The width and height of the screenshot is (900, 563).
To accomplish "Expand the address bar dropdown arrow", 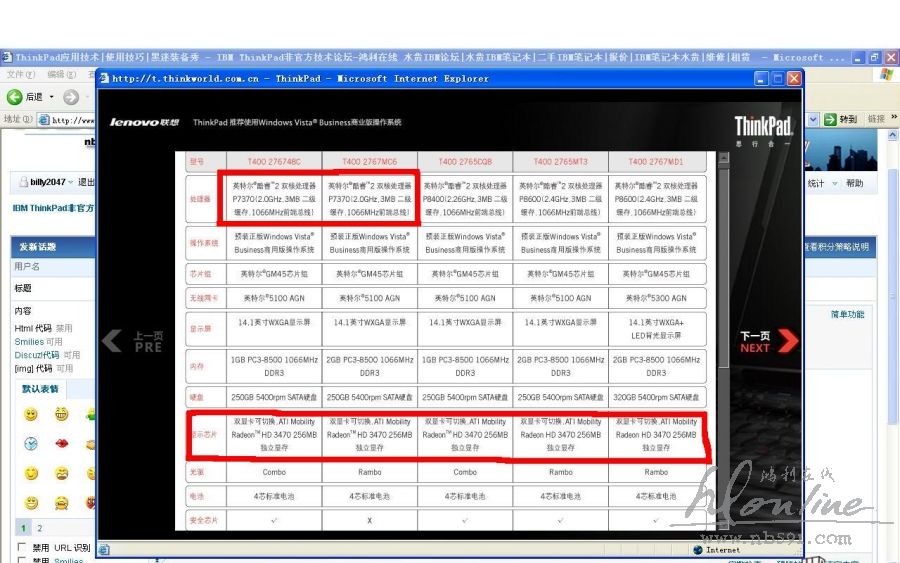I will [813, 119].
